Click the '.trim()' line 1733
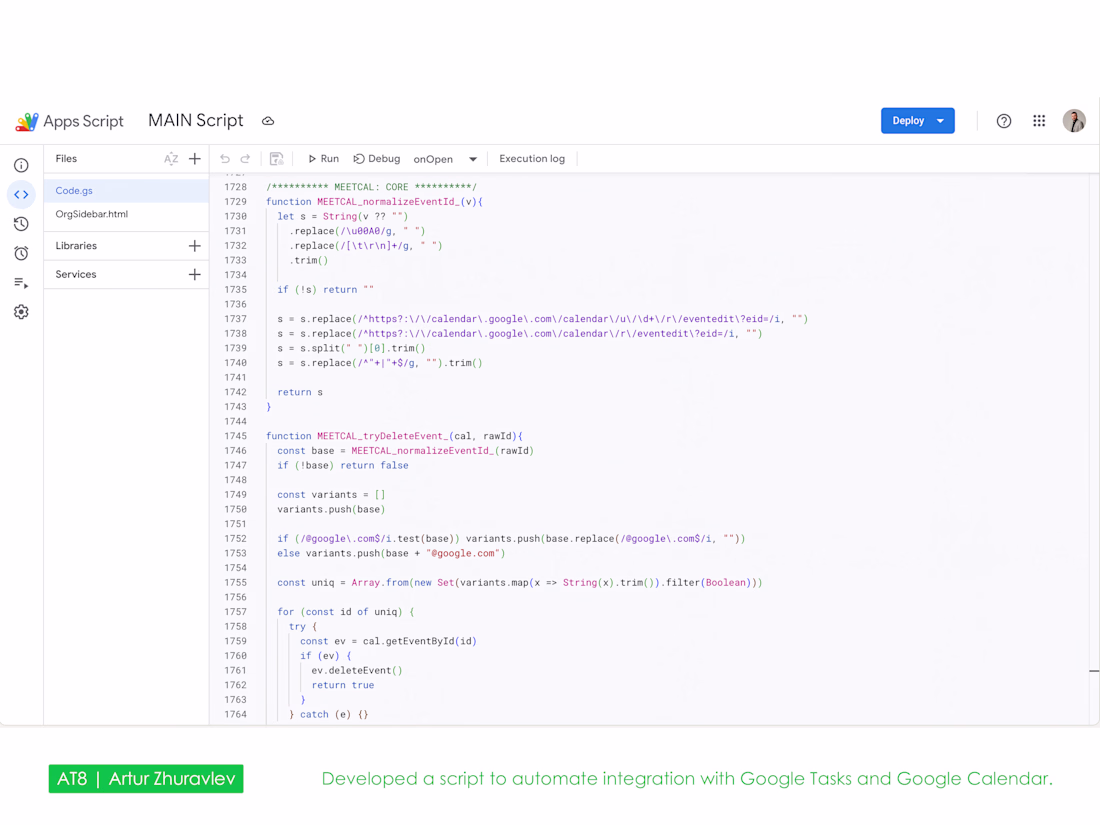Image resolution: width=1100 pixels, height=825 pixels. 309,260
